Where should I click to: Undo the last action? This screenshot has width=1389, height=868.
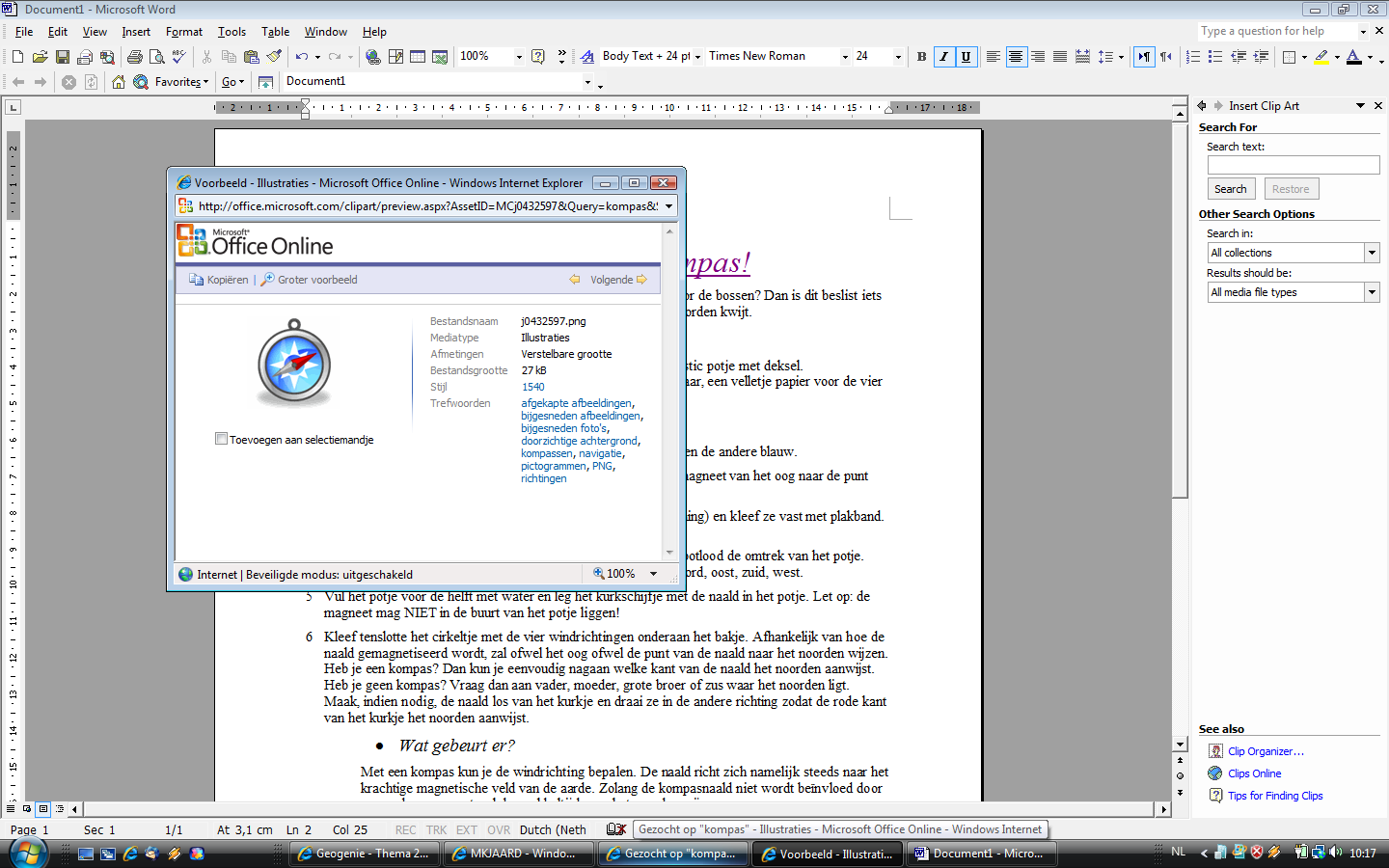302,57
